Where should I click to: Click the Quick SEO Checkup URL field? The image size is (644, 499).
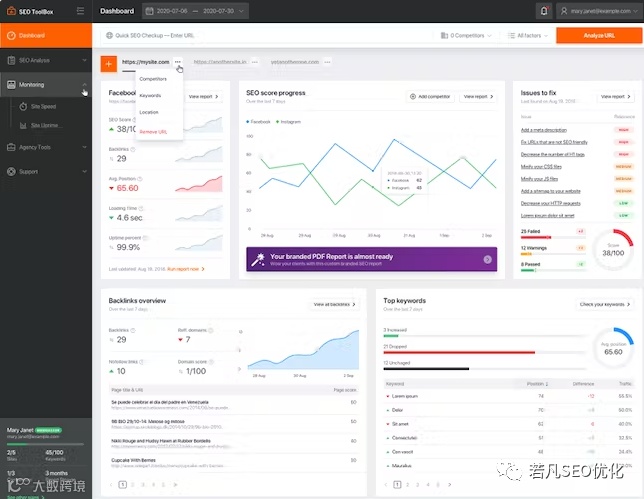tap(267, 35)
